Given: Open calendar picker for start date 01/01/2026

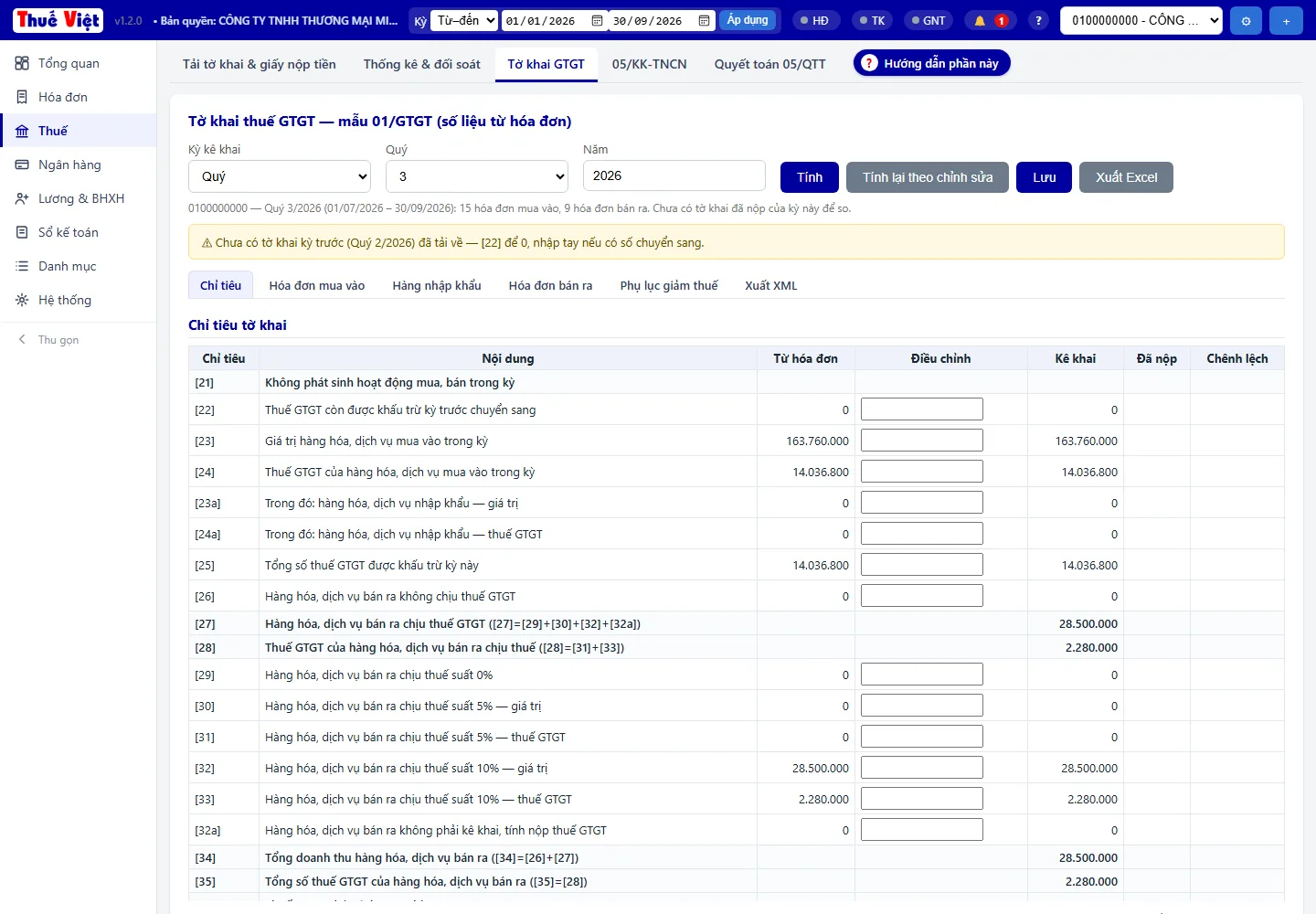Looking at the screenshot, I should (597, 20).
